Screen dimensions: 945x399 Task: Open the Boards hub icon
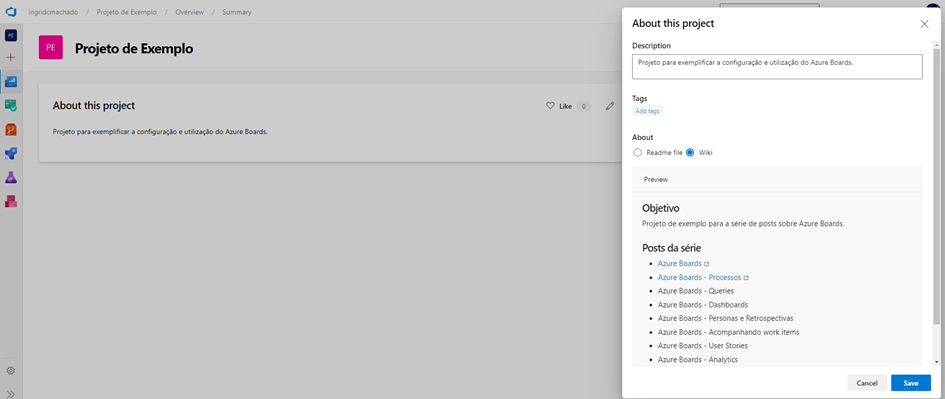pyautogui.click(x=11, y=105)
